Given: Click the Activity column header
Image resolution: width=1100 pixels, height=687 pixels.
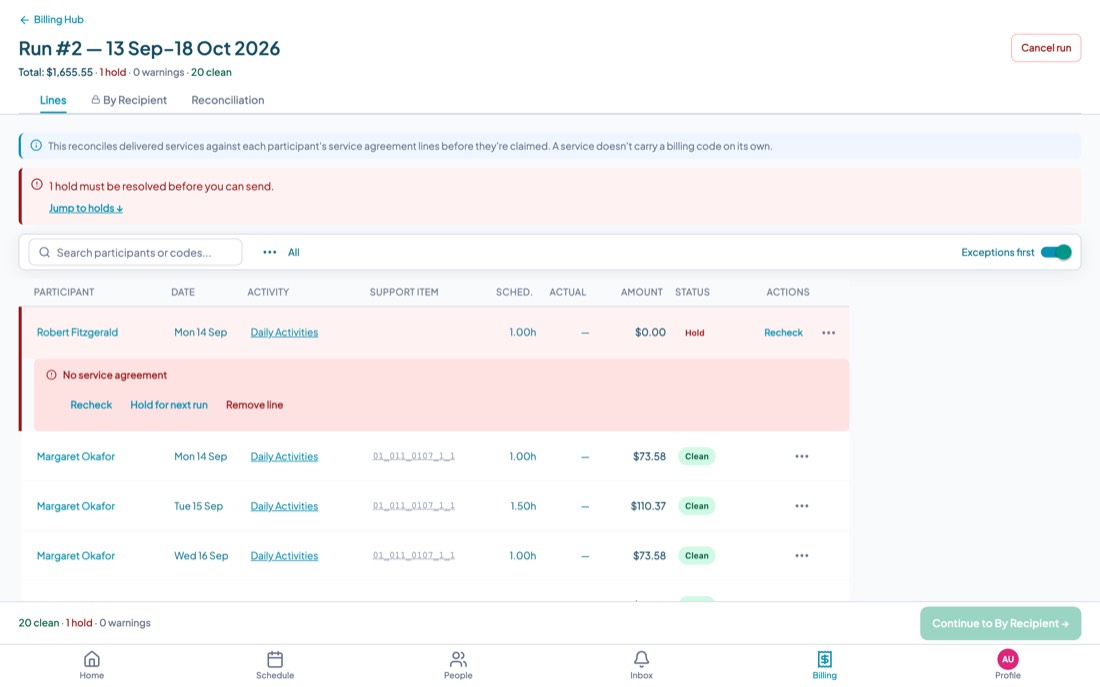Looking at the screenshot, I should 268,292.
